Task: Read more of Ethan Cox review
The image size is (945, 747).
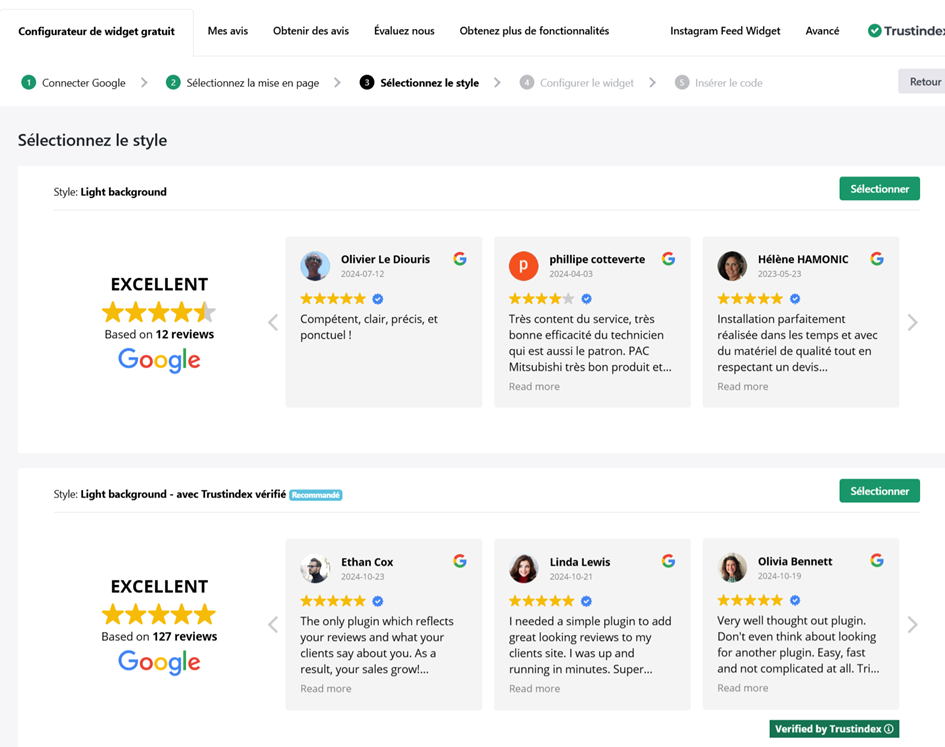Action: 325,689
